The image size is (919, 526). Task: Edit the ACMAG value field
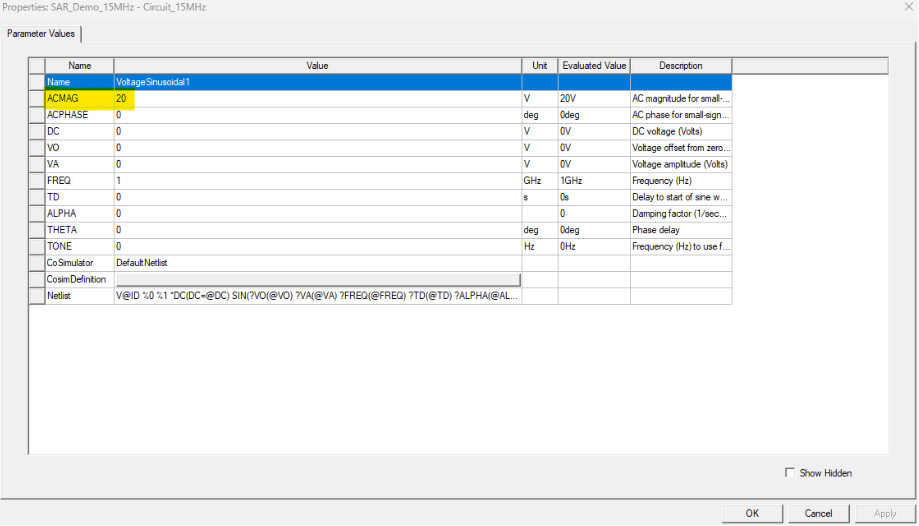[317, 99]
